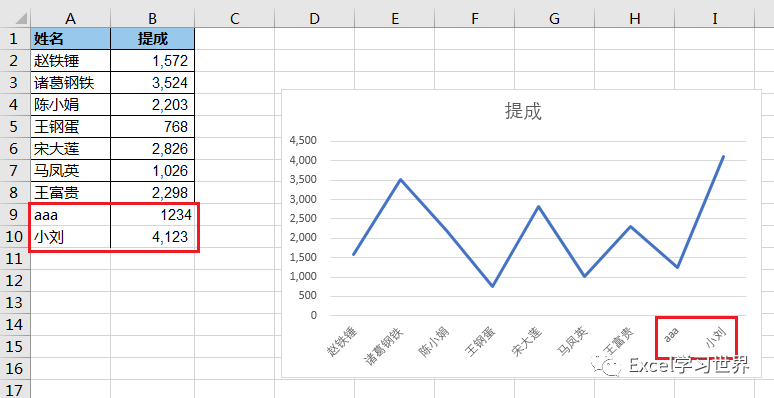Click chart axis label 小刘
774x398 pixels.
pos(715,338)
